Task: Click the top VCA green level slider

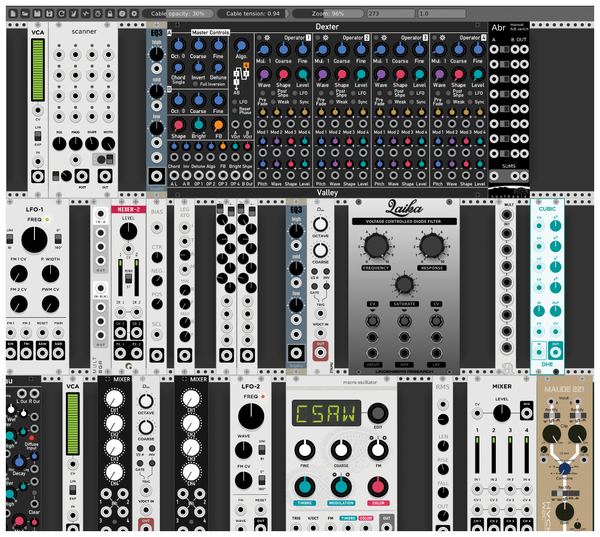Action: [x=38, y=69]
